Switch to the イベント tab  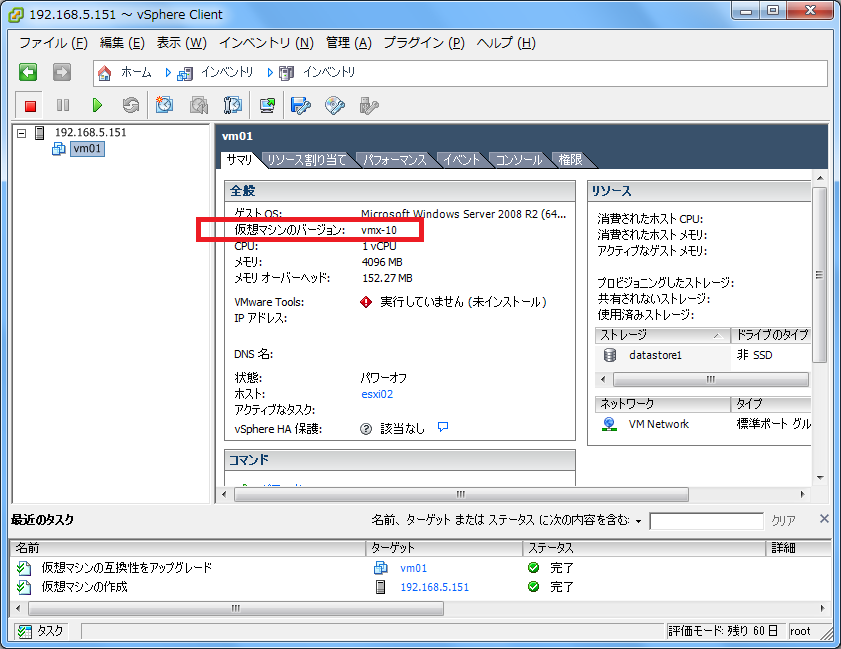coord(462,160)
